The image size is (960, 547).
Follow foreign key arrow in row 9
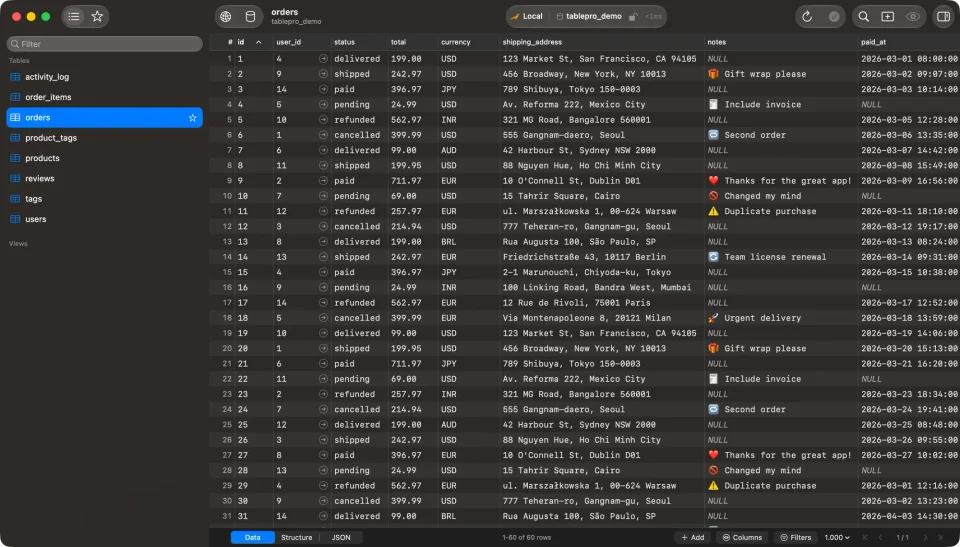[323, 181]
